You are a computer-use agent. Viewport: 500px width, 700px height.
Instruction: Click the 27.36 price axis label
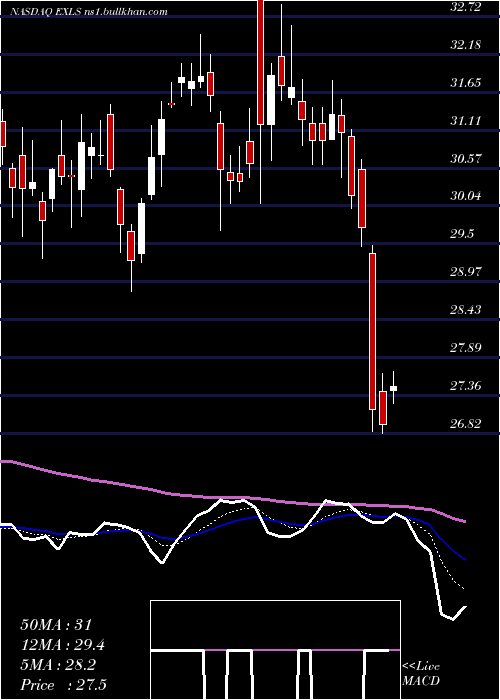coord(466,385)
